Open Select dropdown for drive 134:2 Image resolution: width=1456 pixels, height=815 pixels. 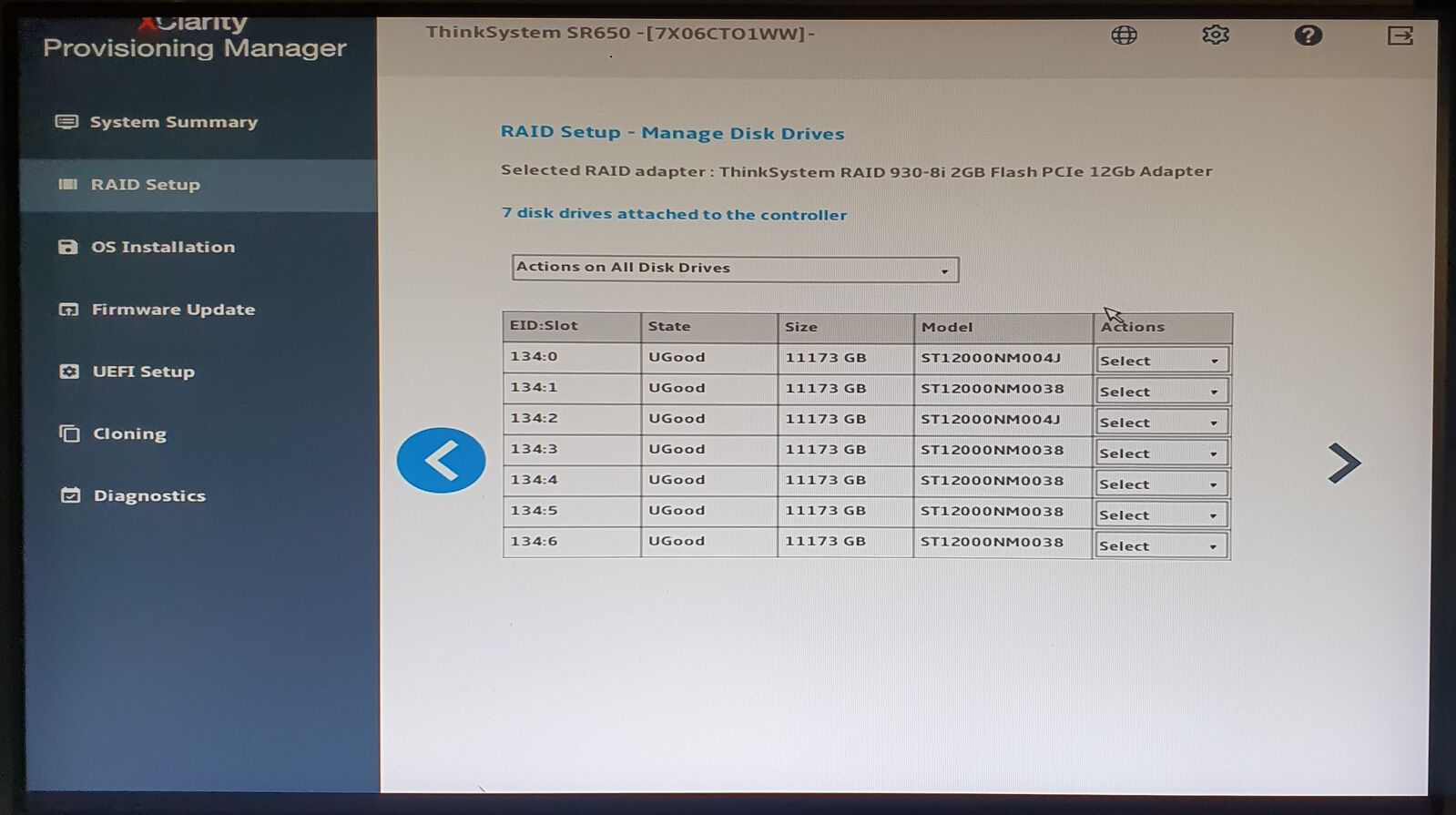click(x=1162, y=423)
